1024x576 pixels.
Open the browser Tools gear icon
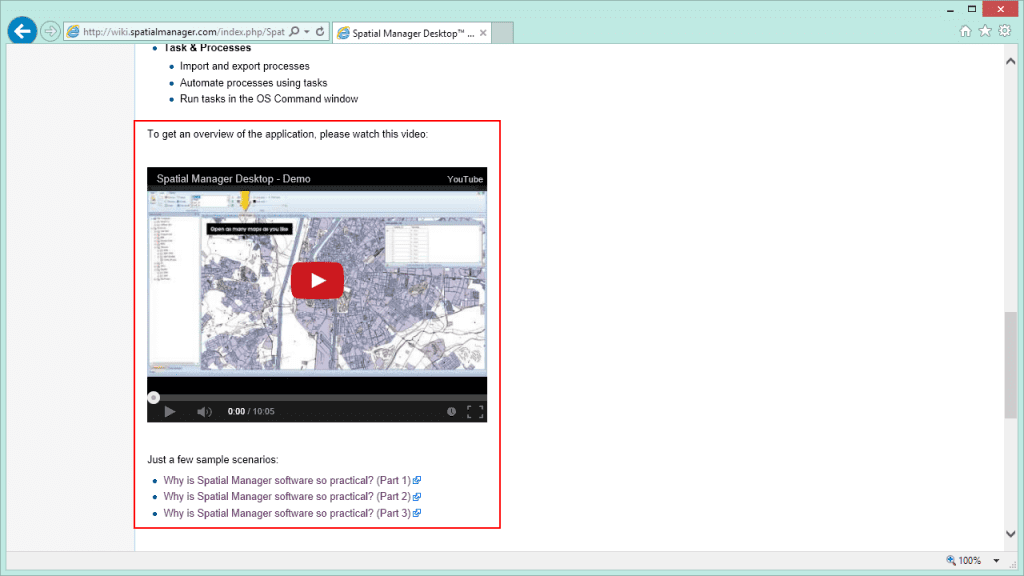click(x=1005, y=31)
